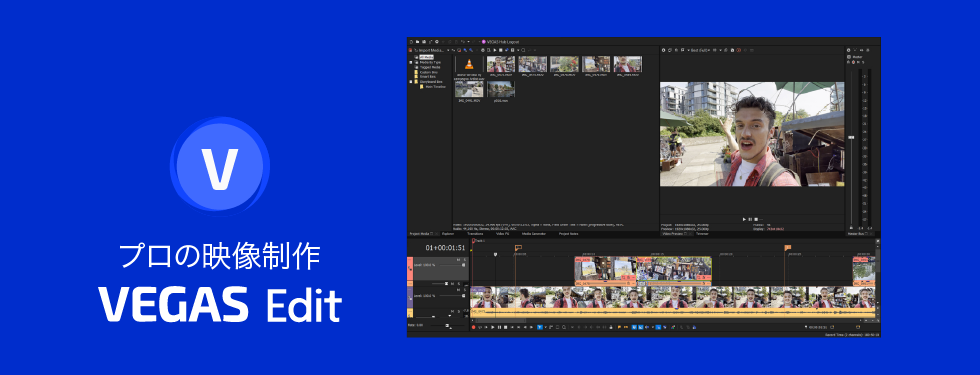Image resolution: width=980 pixels, height=375 pixels.
Task: Open the Import Media dropdown arrow
Action: (448, 50)
